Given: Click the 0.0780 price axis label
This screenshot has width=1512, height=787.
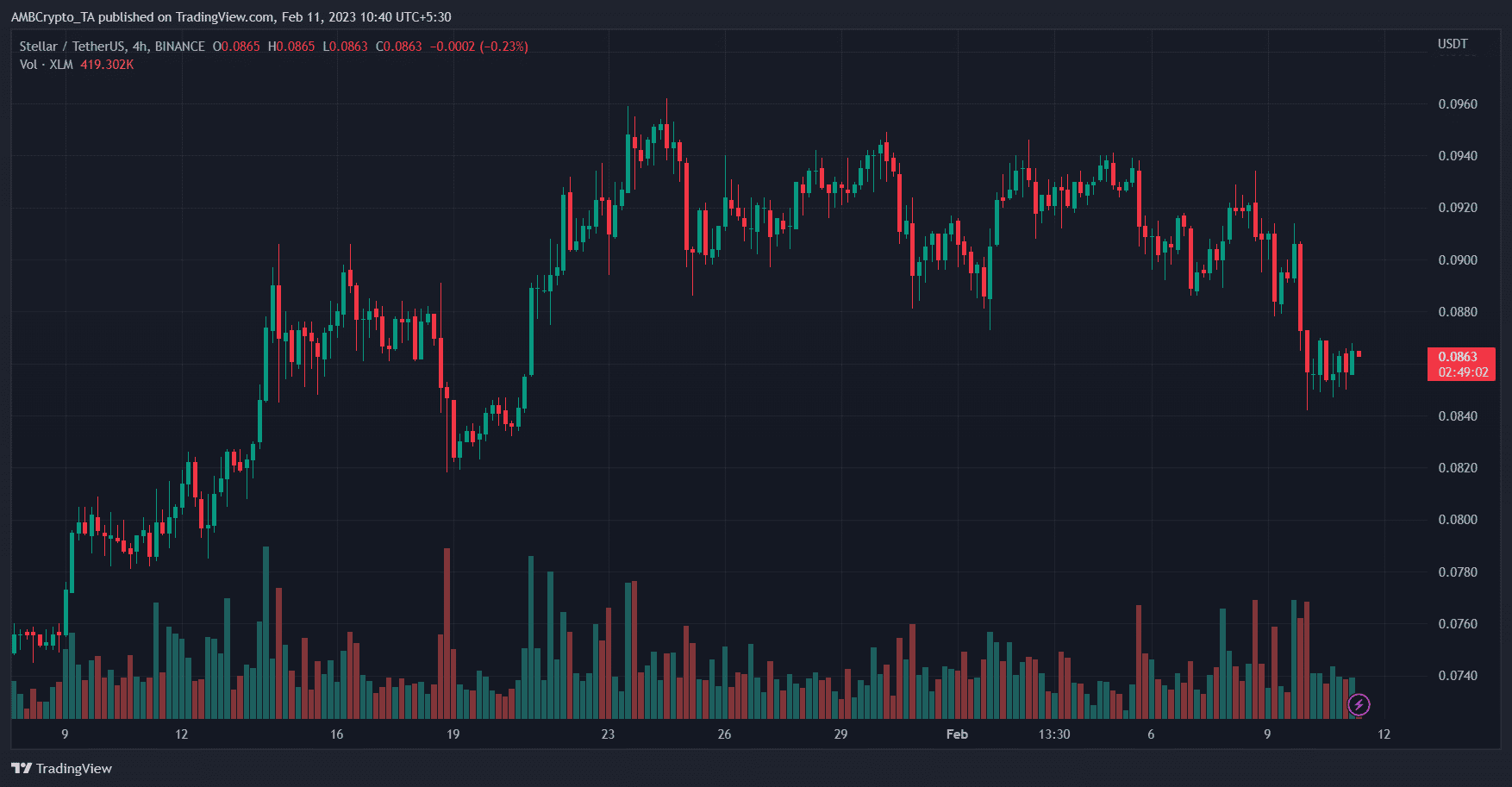Looking at the screenshot, I should click(1458, 572).
